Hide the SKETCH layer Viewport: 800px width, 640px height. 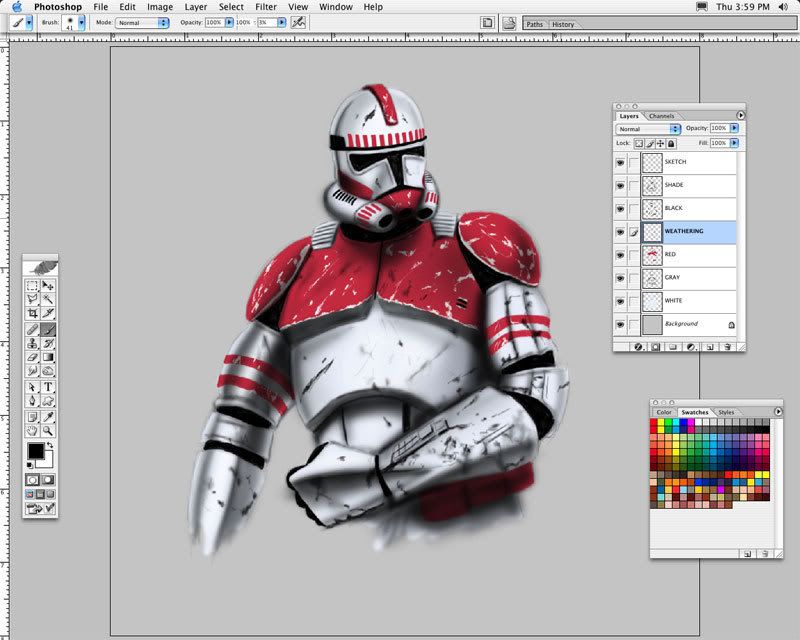point(620,162)
